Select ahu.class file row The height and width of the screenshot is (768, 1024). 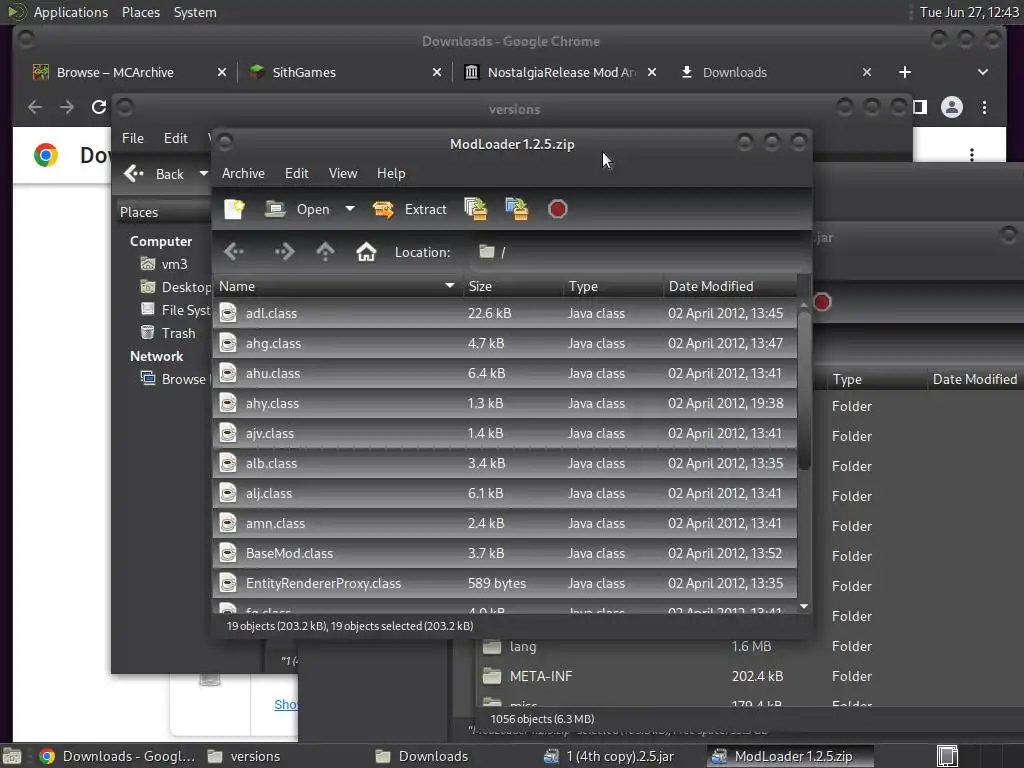pos(504,373)
